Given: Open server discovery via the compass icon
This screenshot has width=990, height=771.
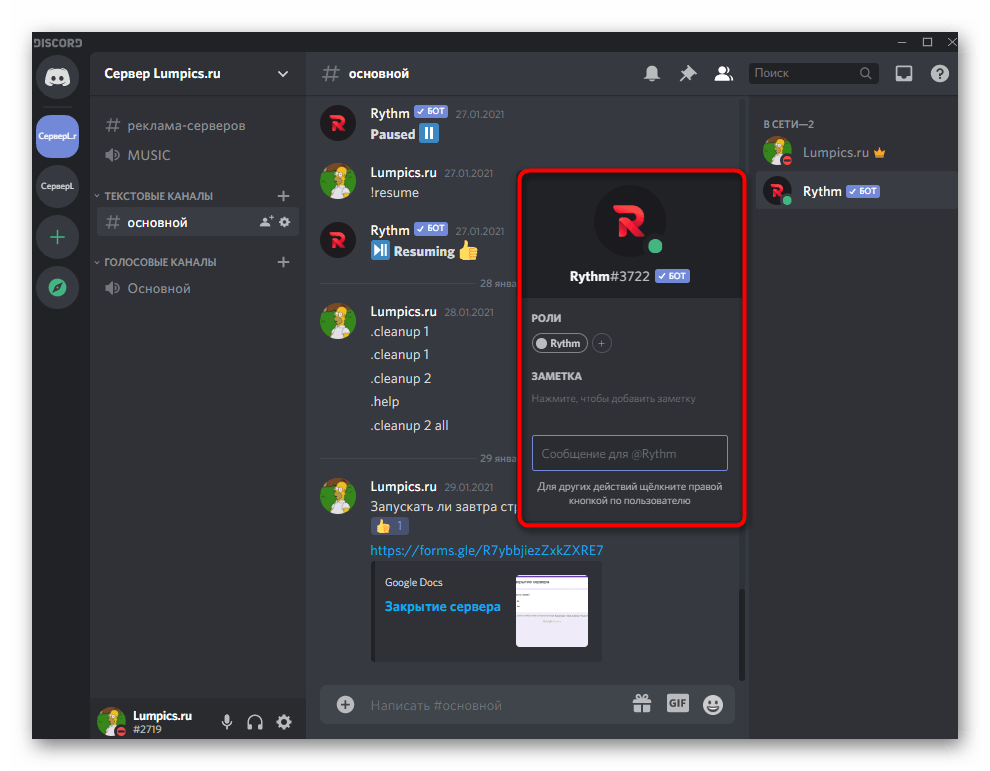Looking at the screenshot, I should (57, 287).
